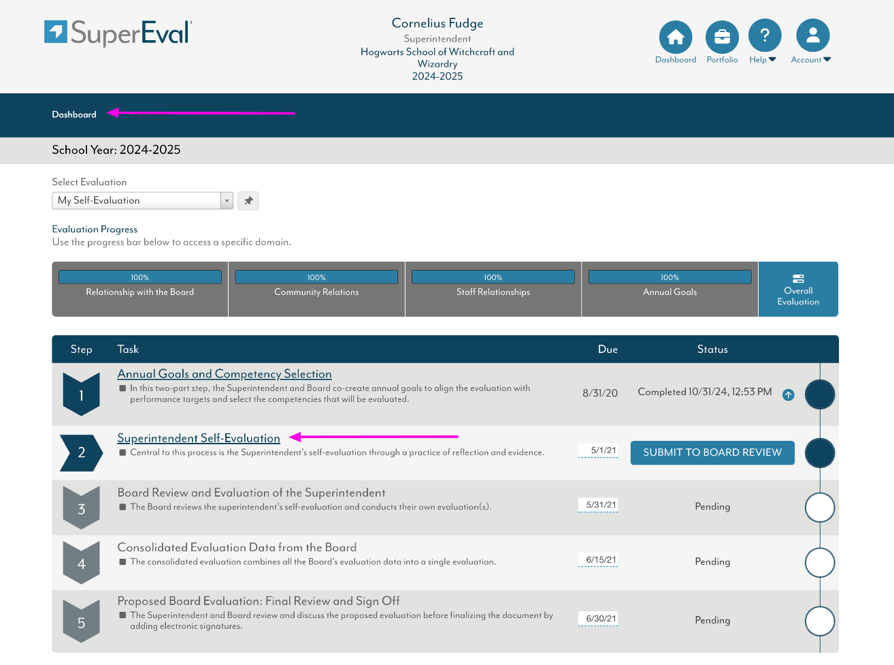The image size is (894, 665).
Task: Click the step 5 chevron badge
Action: (81, 621)
